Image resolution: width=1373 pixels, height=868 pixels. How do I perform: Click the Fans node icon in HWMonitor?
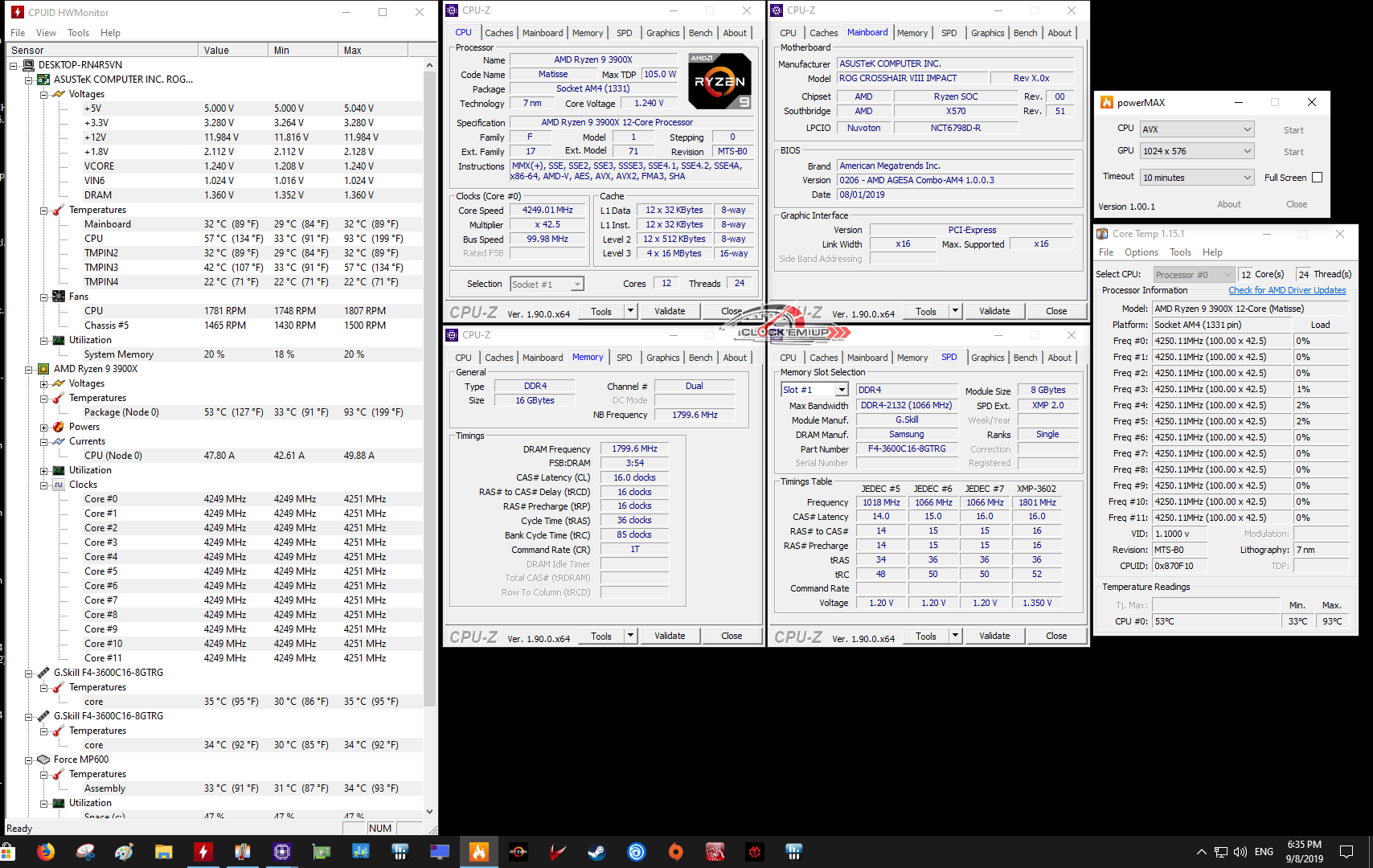click(59, 297)
